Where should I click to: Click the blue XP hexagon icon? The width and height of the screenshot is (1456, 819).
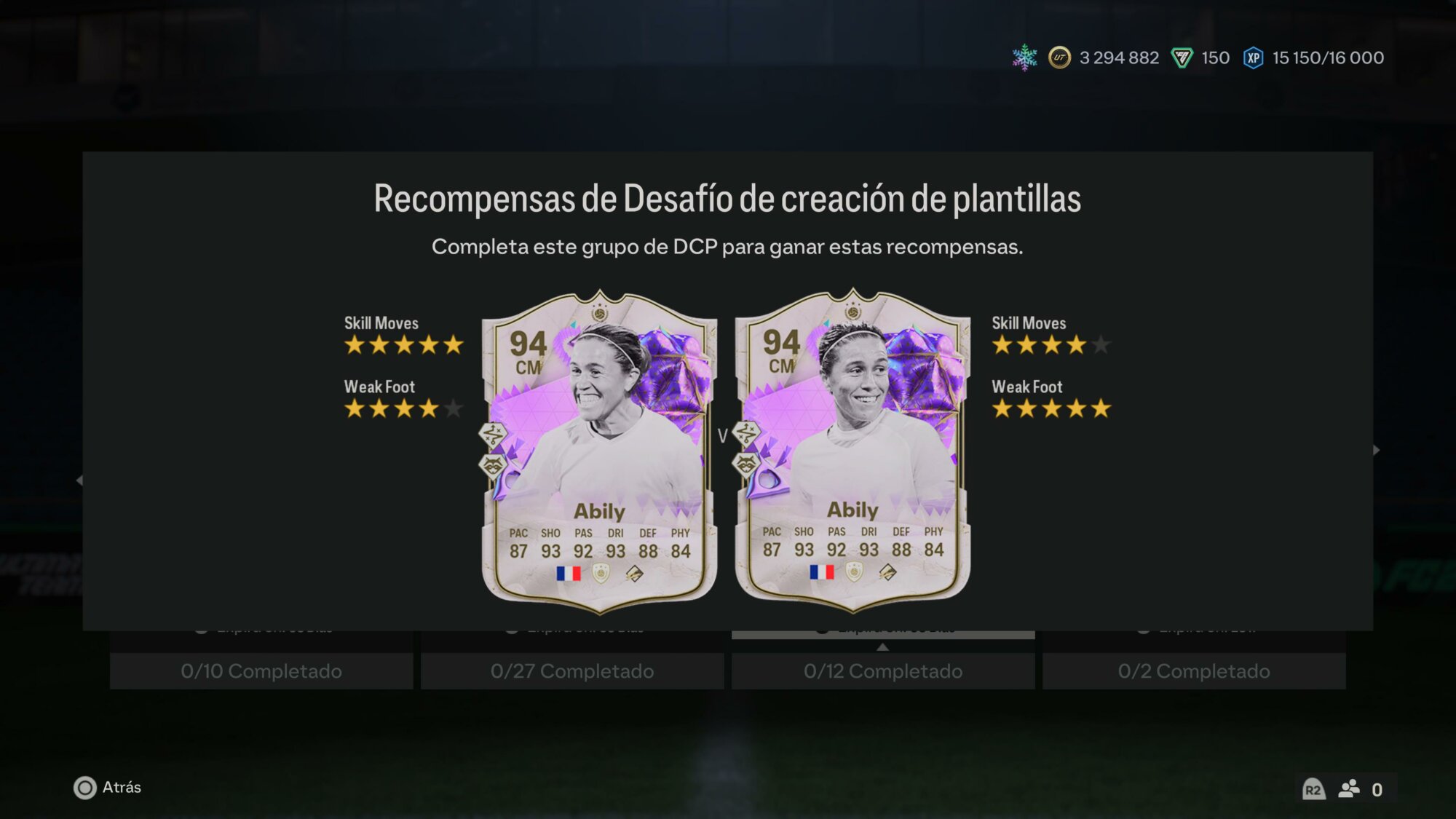click(x=1253, y=58)
